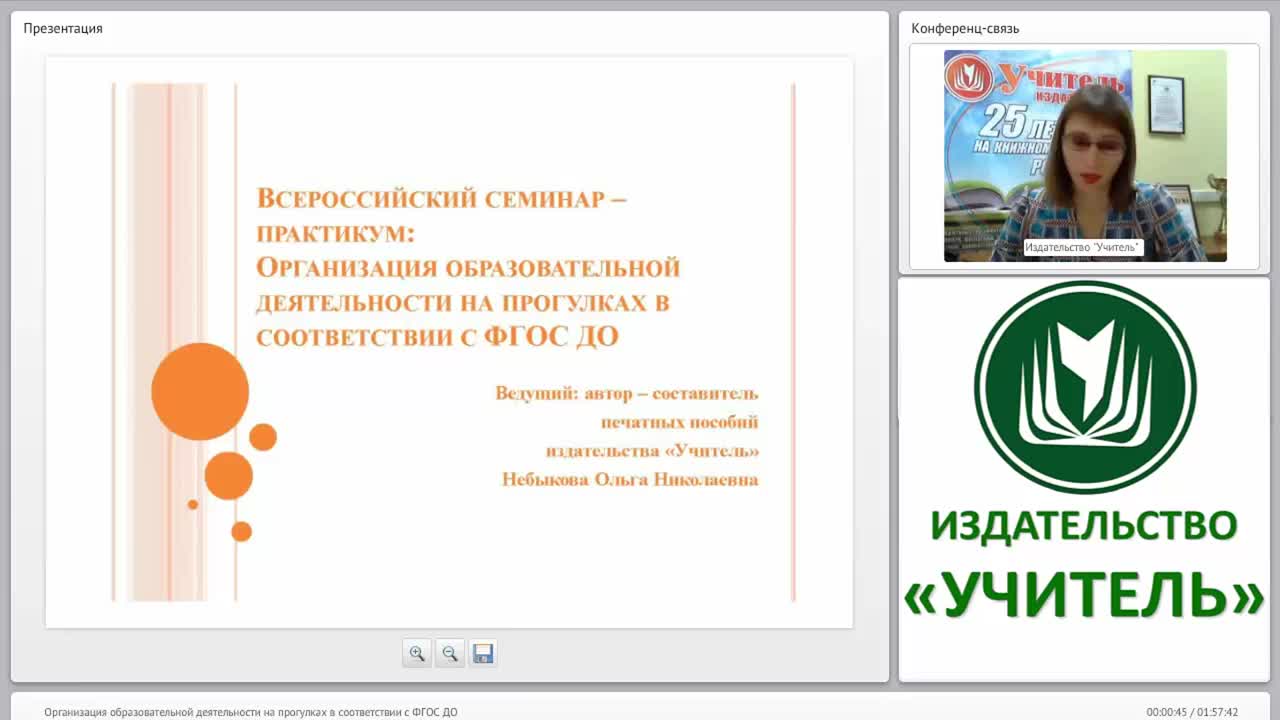The height and width of the screenshot is (720, 1280).
Task: Click the slide text издательства «Учитель»
Action: point(652,451)
